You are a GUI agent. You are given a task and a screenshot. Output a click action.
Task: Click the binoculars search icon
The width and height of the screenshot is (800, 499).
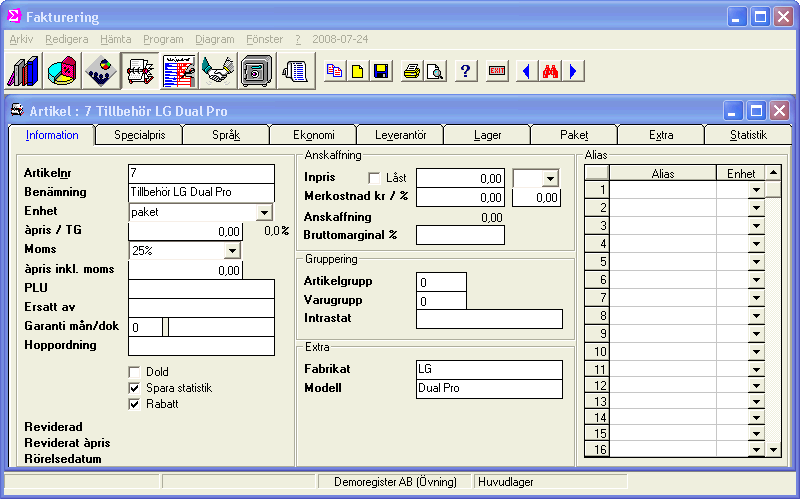click(548, 72)
